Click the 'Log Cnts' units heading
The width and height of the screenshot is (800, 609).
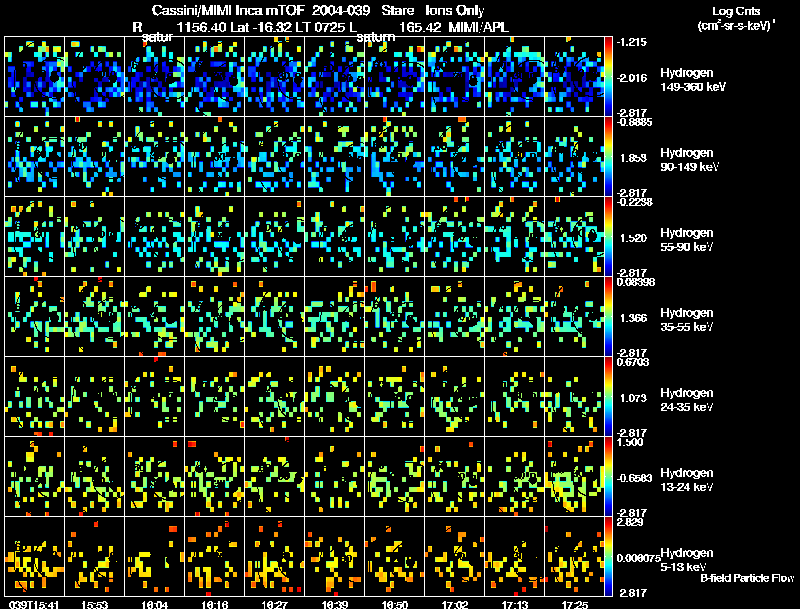[736, 11]
